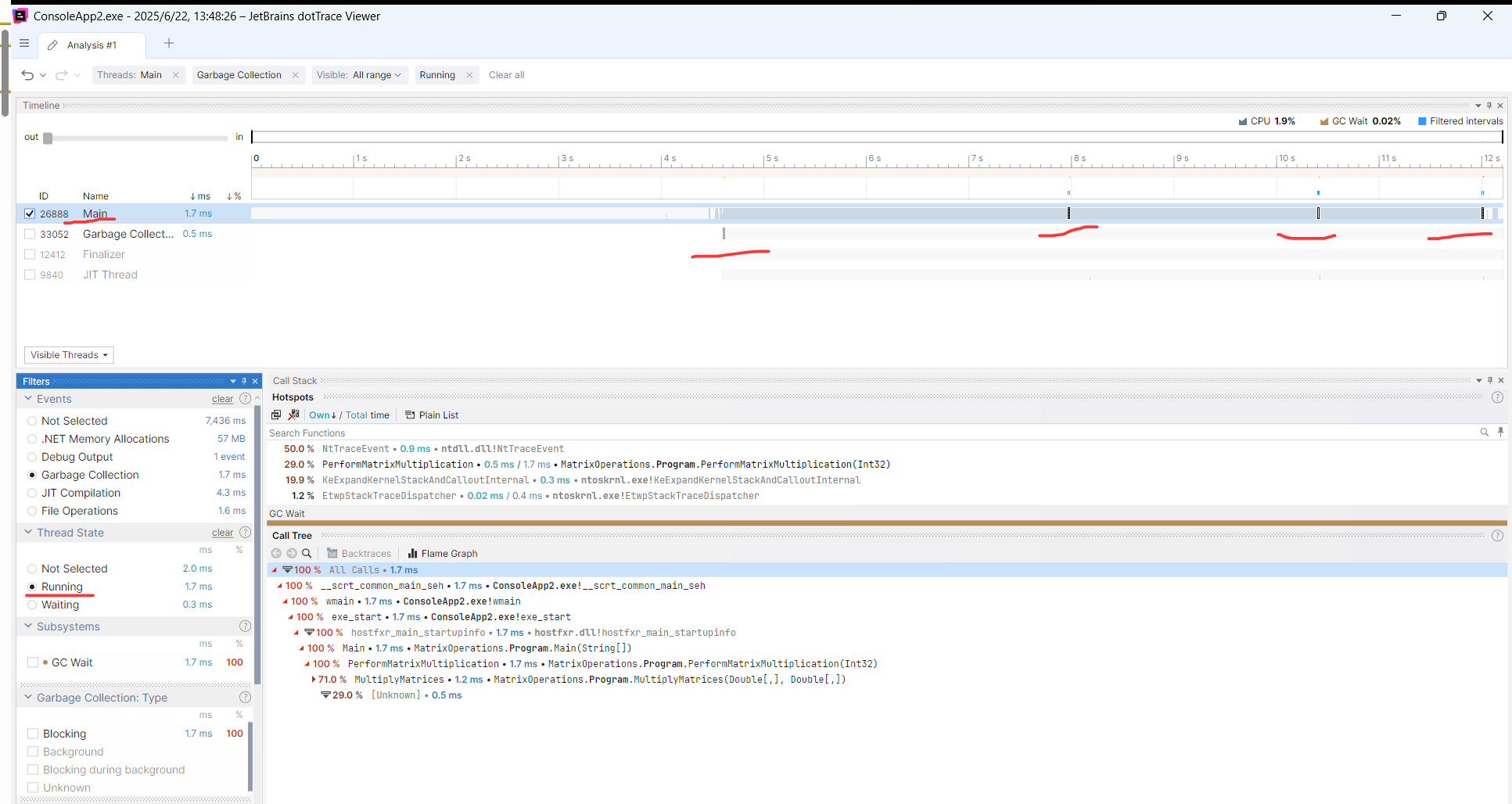The height and width of the screenshot is (804, 1512).
Task: Navigate forward in Call Tree
Action: (x=292, y=553)
